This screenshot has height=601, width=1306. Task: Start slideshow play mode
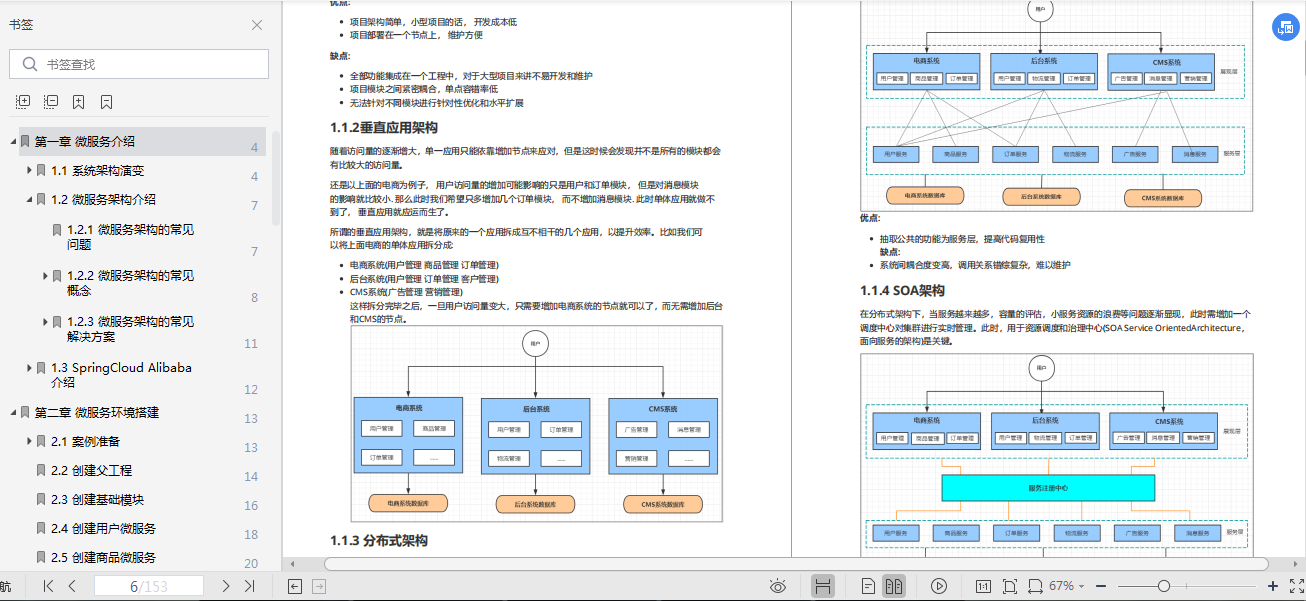[939, 586]
